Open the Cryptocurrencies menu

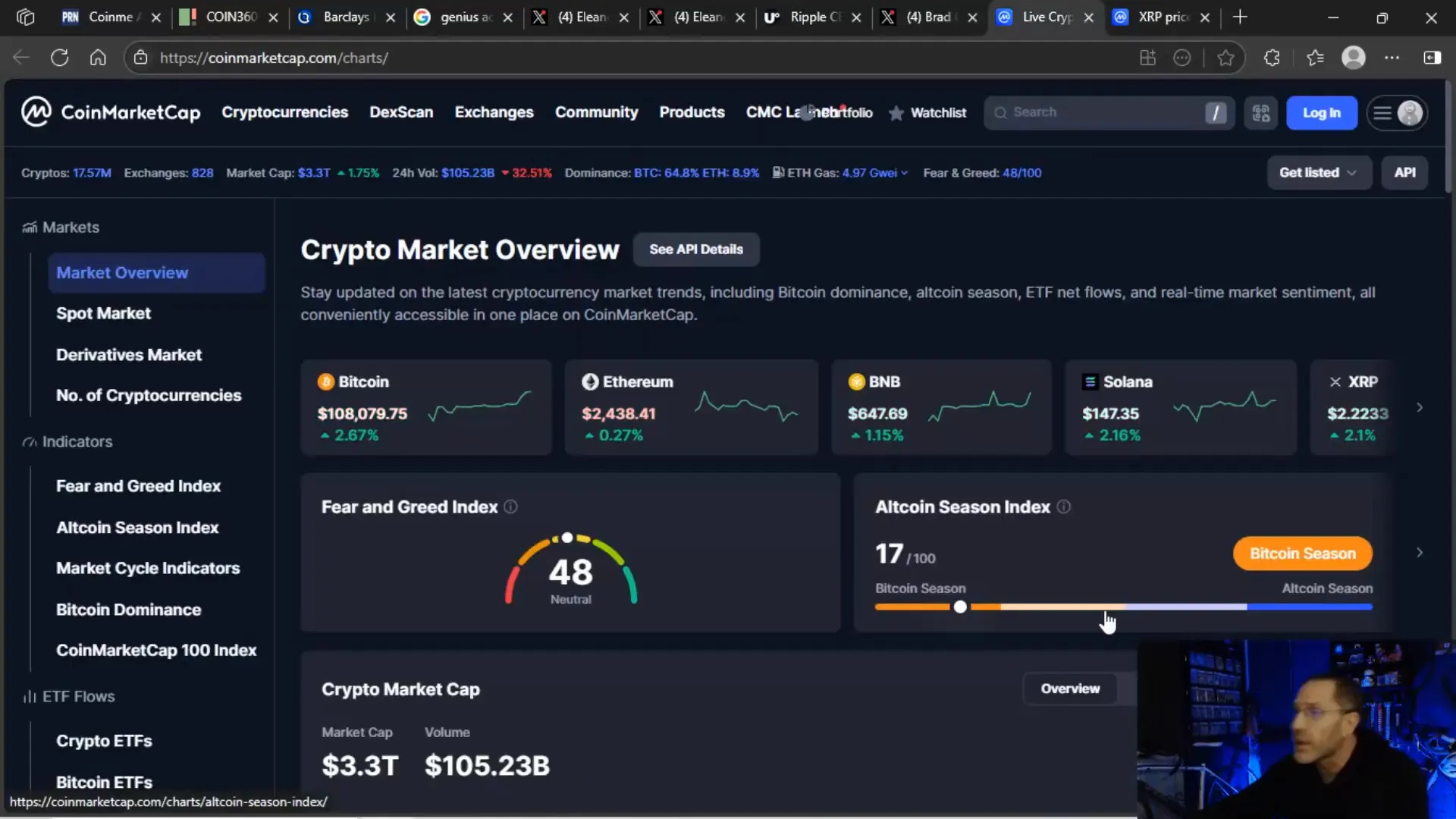pyautogui.click(x=285, y=112)
